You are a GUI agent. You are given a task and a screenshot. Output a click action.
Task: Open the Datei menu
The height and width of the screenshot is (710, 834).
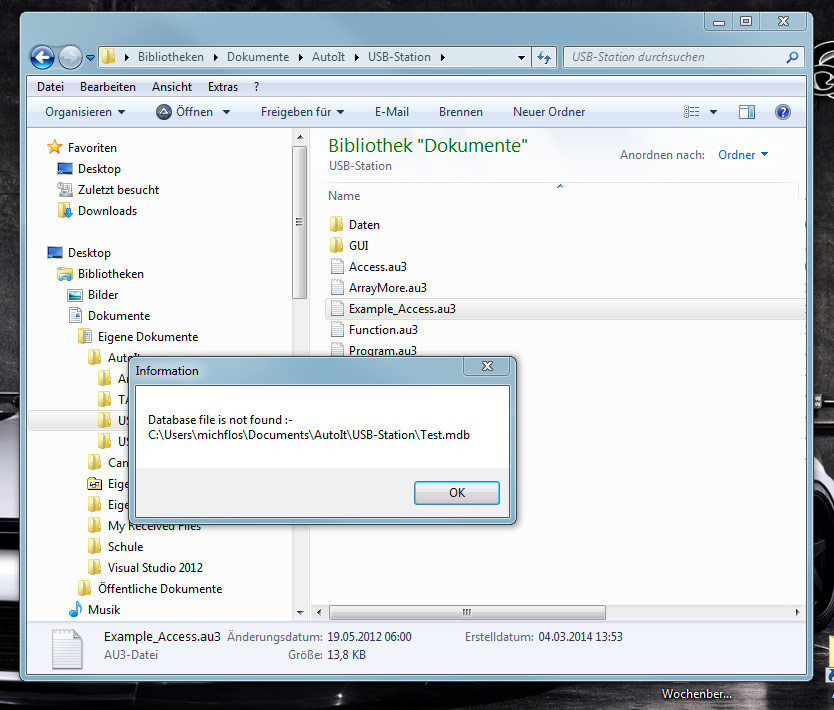pyautogui.click(x=50, y=87)
